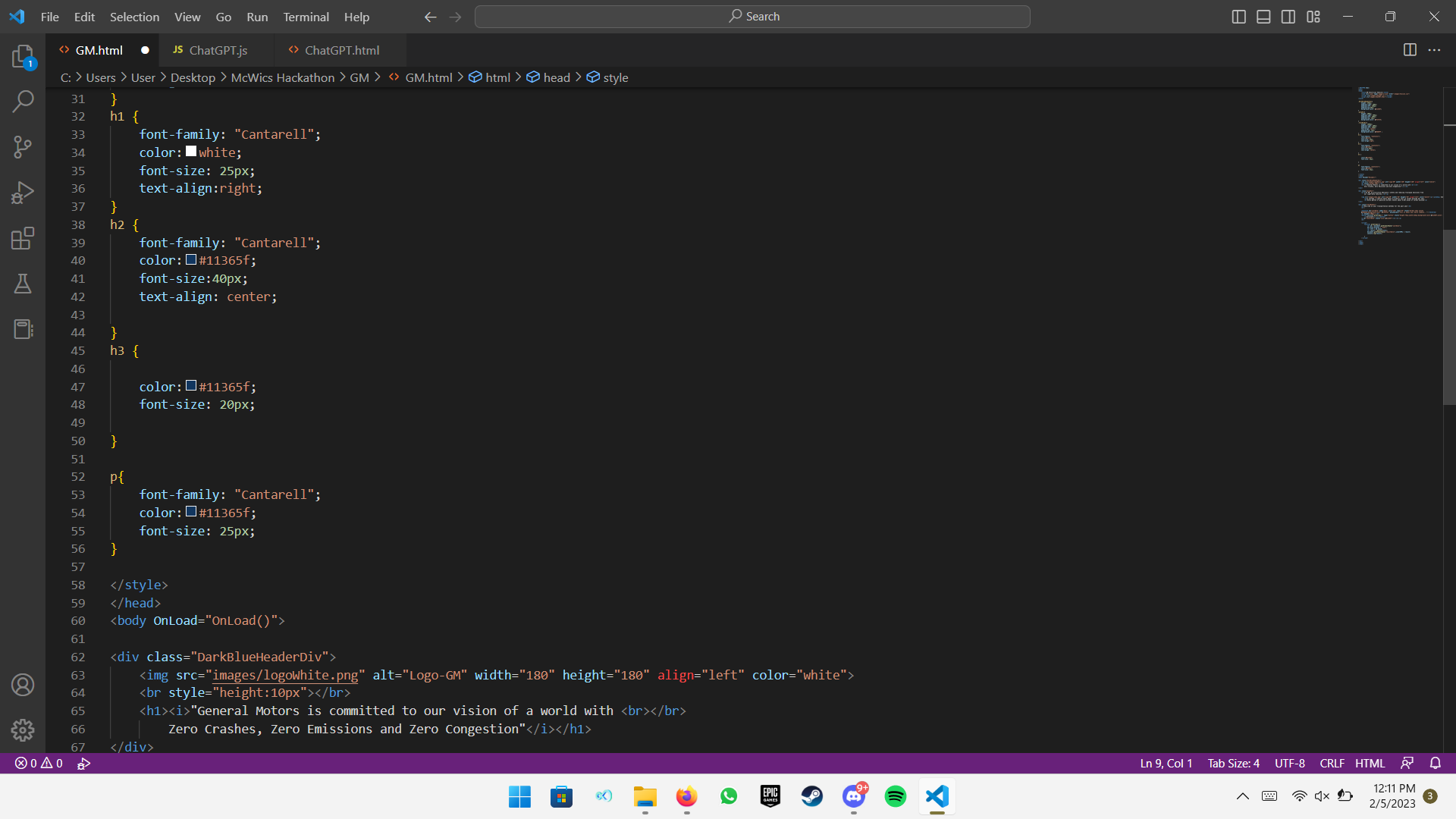
Task: Switch to the ChatGPT.js tab
Action: (x=218, y=50)
